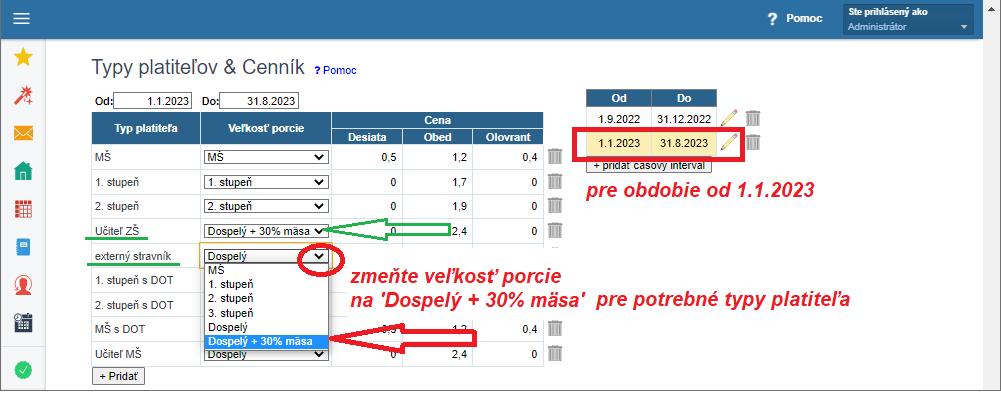1001x393 pixels.
Task: Expand portion size dropdown for Učiteľ ZŠ
Action: [266, 231]
